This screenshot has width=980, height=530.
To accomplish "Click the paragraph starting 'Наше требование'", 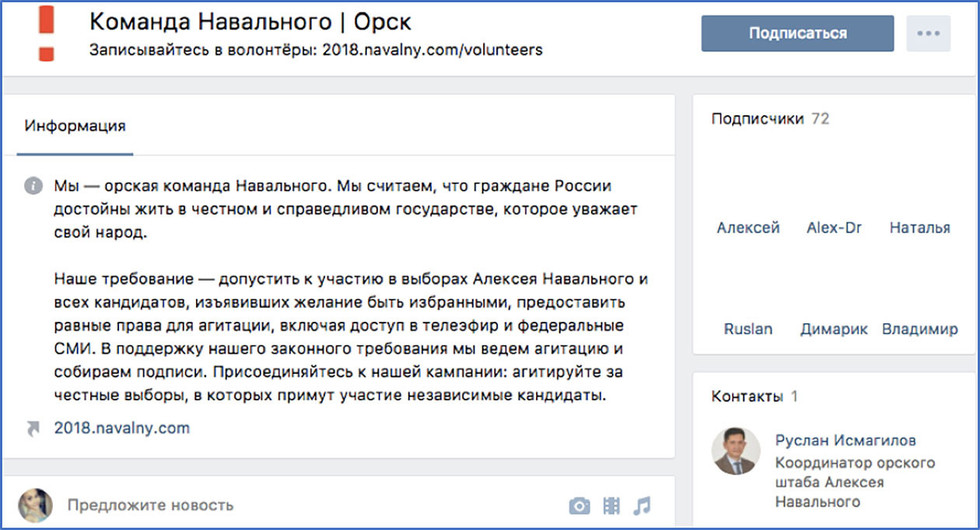I will (x=351, y=337).
